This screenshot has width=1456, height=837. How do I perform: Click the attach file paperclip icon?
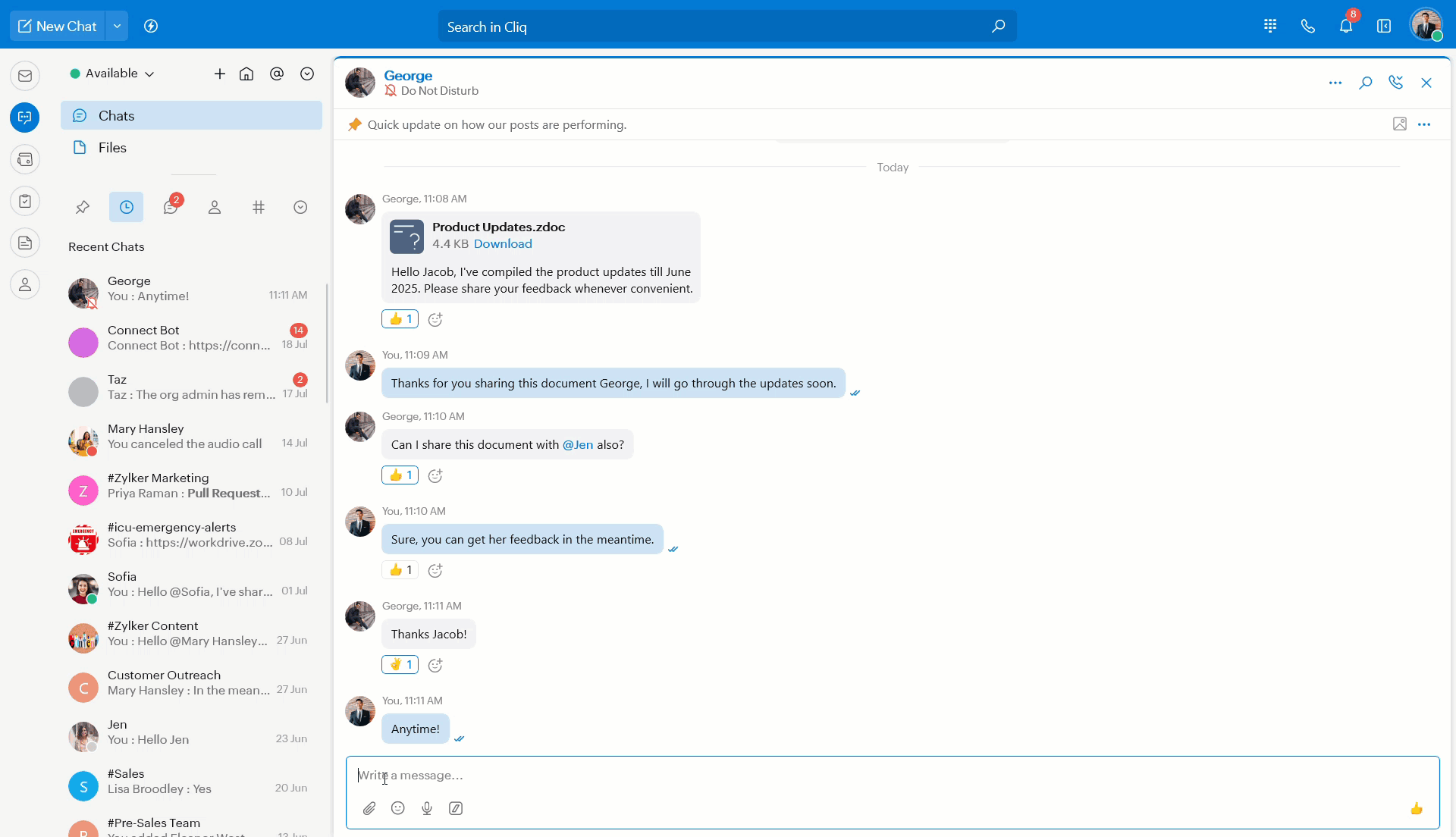click(x=369, y=808)
